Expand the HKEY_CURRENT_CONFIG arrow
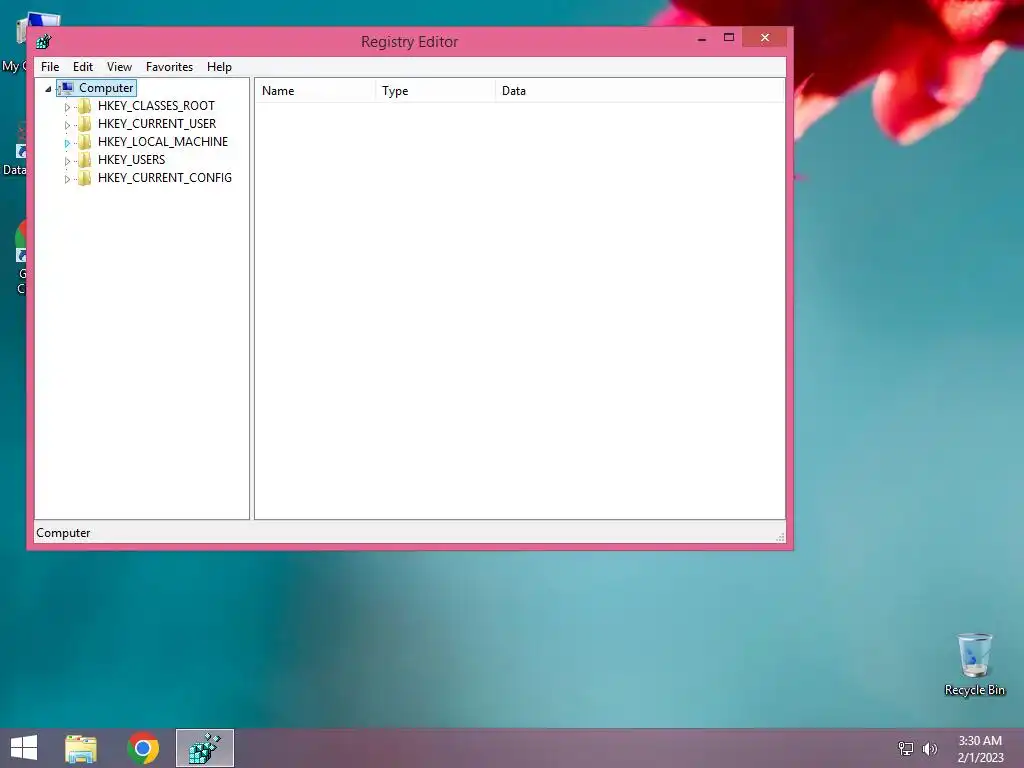This screenshot has height=768, width=1024. (67, 178)
